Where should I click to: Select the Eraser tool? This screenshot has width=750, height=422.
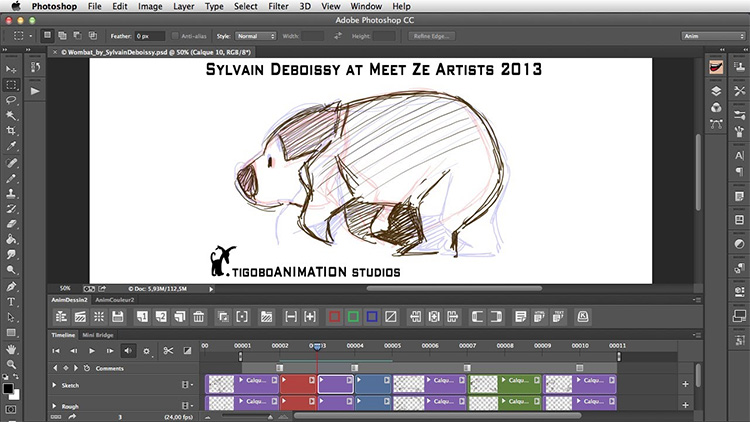click(x=11, y=224)
